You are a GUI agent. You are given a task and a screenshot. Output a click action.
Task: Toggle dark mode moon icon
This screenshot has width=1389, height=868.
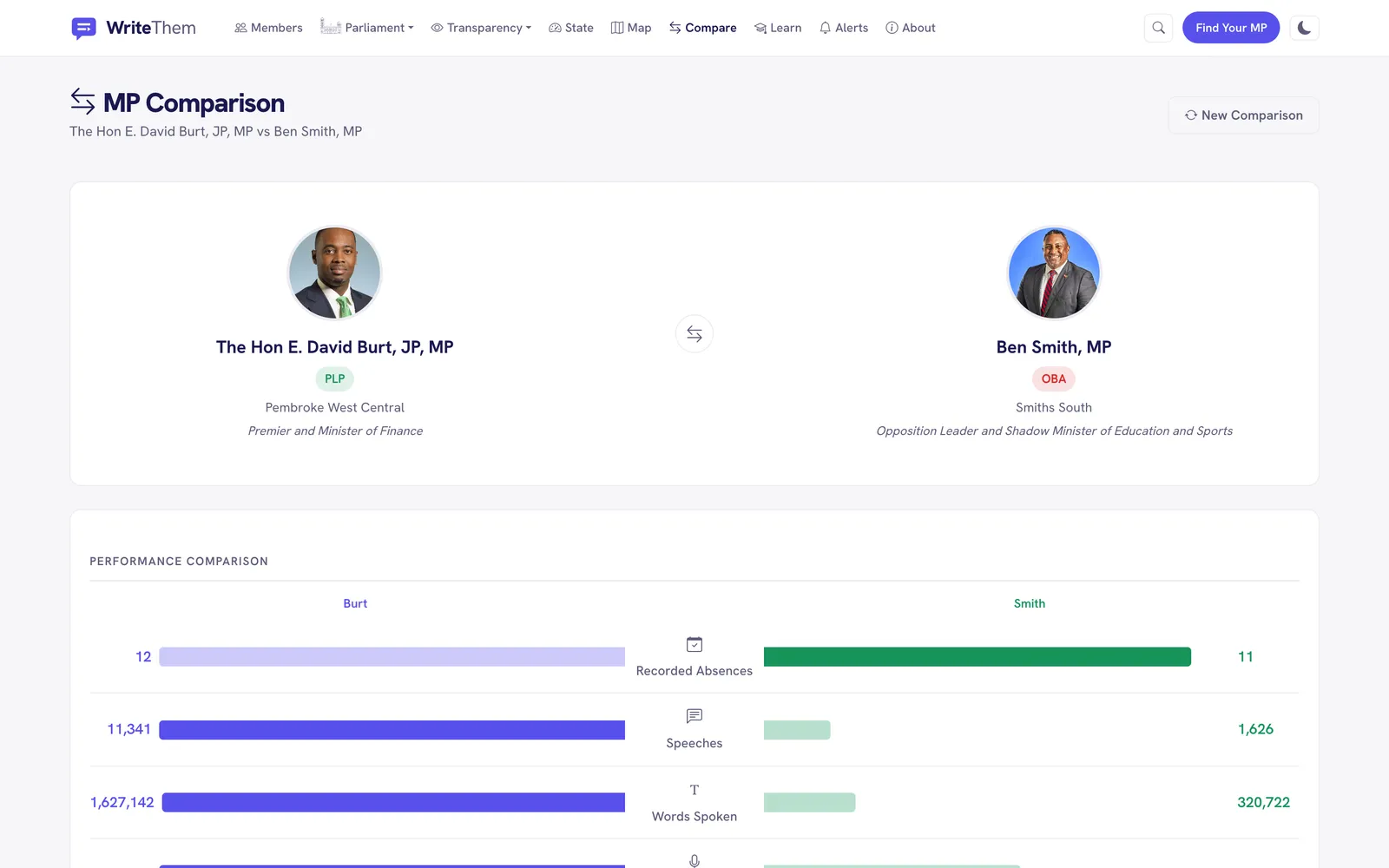coord(1304,28)
